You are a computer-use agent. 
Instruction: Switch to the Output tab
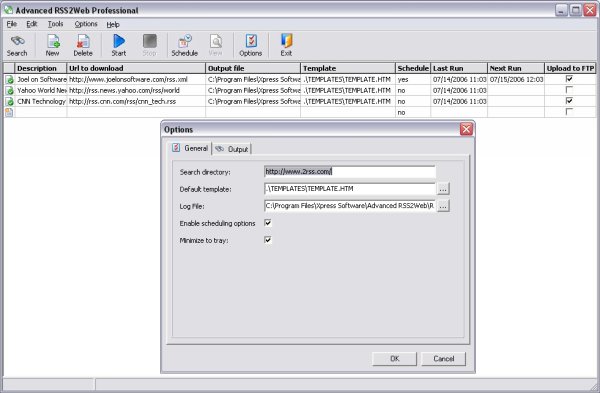click(232, 149)
